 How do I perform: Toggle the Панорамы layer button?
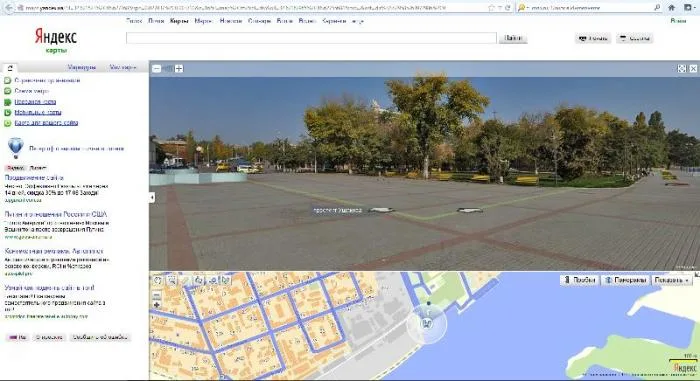625,280
